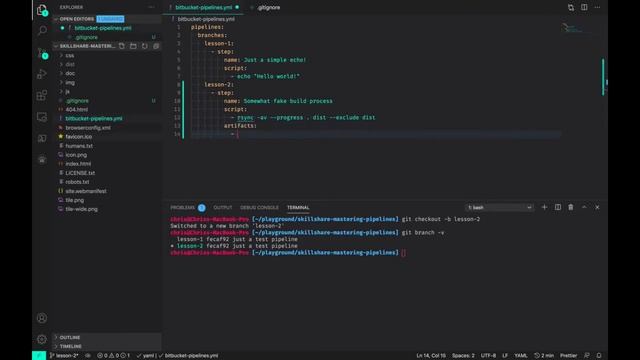The width and height of the screenshot is (640, 360).
Task: Expand the css folder
Action: (70, 55)
